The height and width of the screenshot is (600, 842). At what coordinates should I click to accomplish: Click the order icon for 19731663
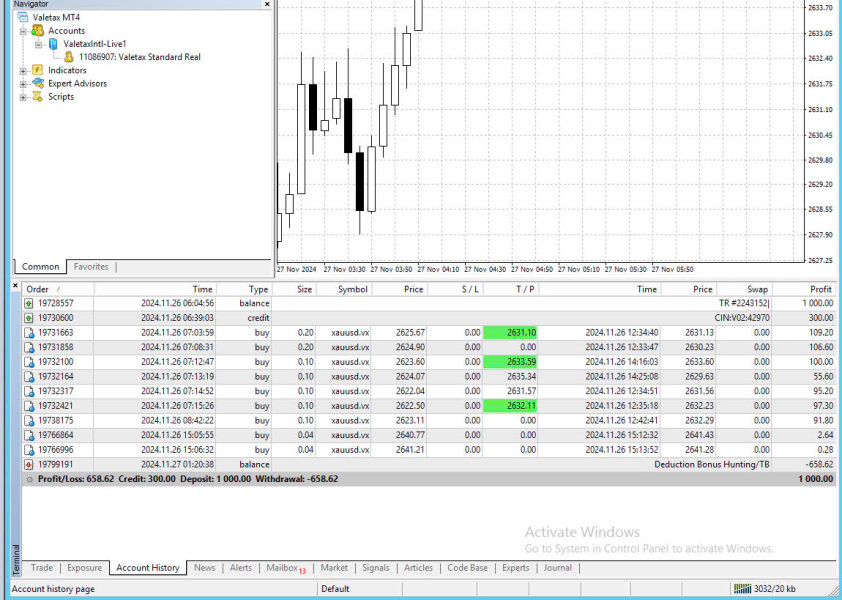[29, 332]
